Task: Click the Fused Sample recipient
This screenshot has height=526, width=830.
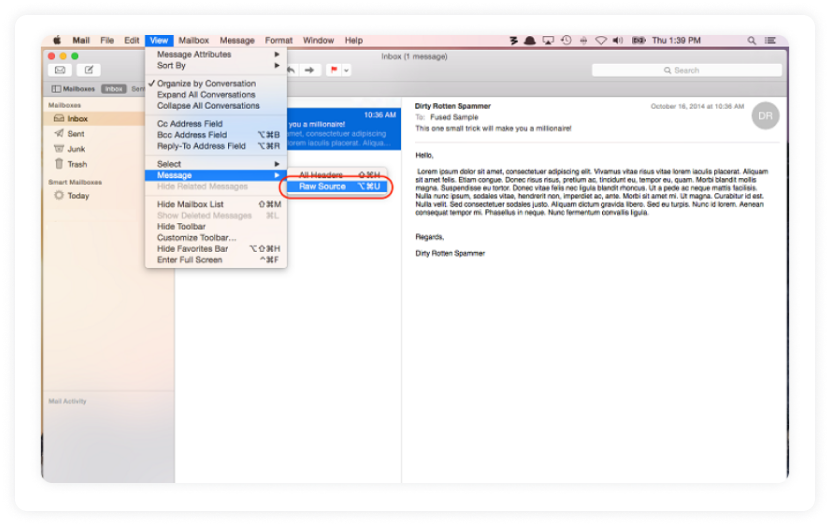Action: click(454, 117)
